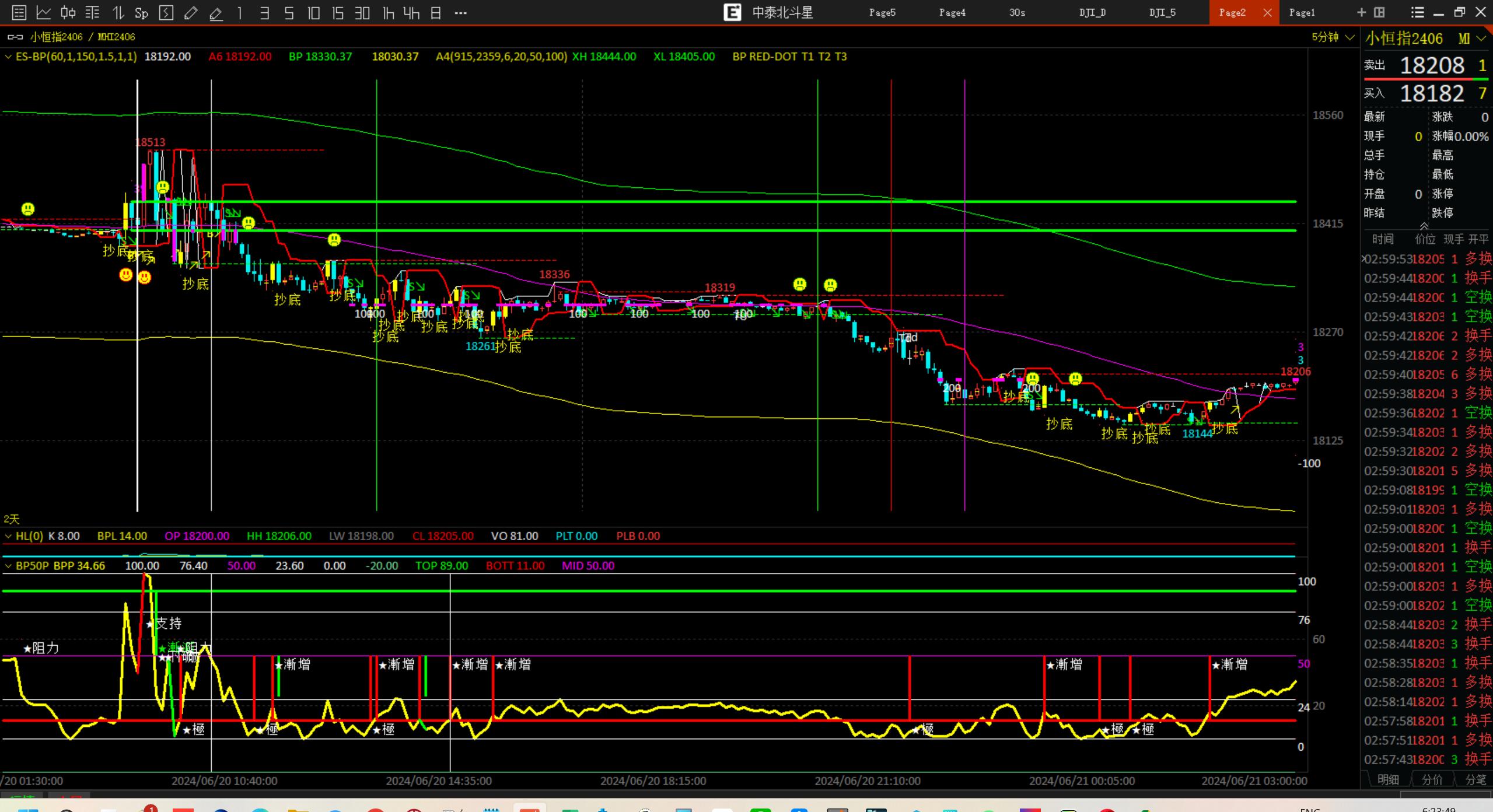Open the Page4 tab
Screen dimensions: 1493x812
(952, 12)
